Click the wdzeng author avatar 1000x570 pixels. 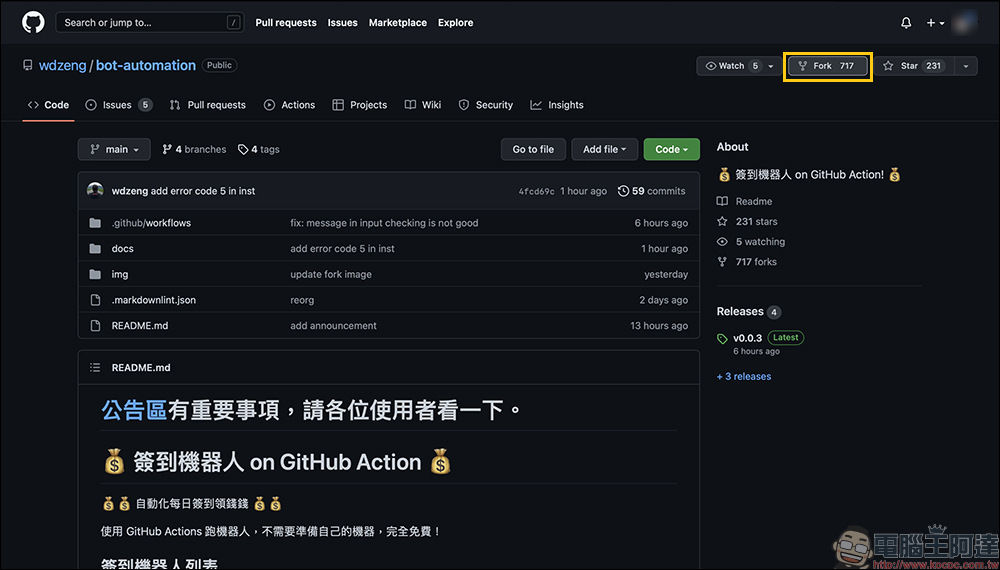point(95,191)
